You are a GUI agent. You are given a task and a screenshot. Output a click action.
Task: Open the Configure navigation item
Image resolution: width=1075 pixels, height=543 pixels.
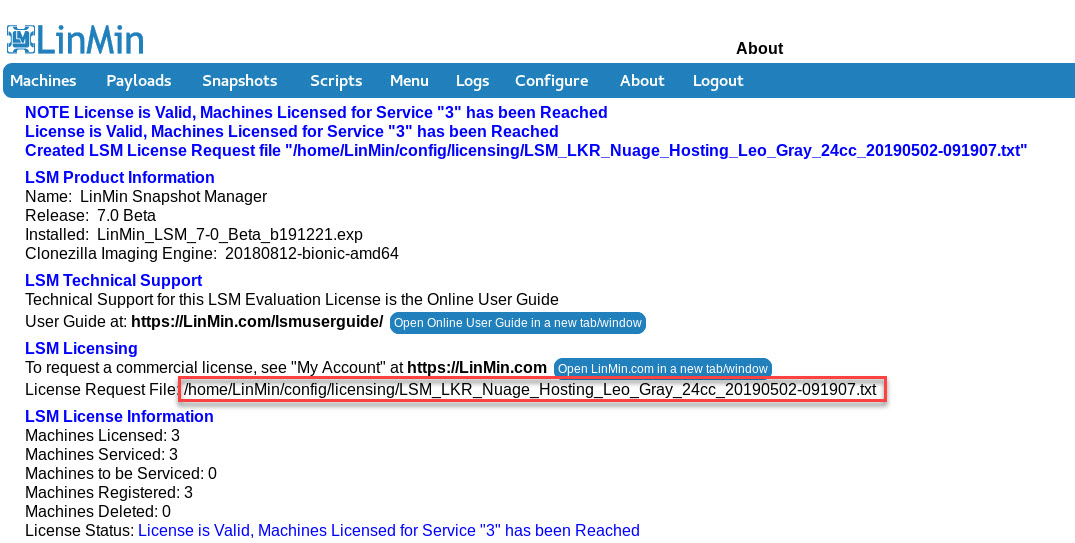[x=551, y=81]
